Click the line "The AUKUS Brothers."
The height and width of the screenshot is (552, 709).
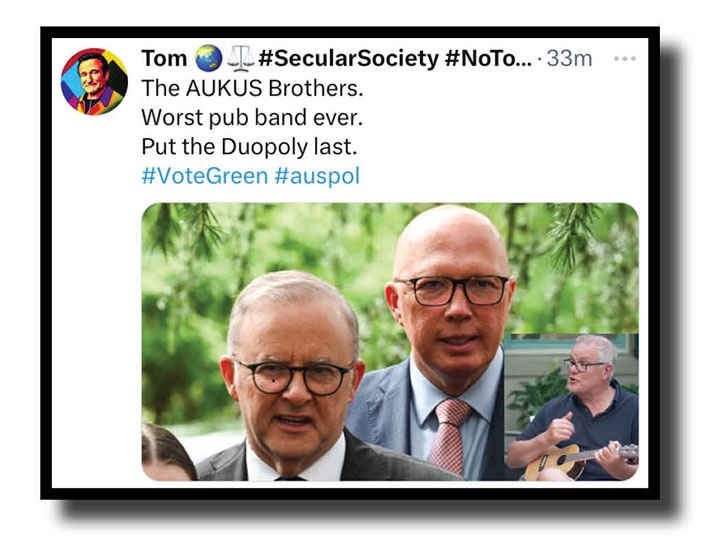252,88
